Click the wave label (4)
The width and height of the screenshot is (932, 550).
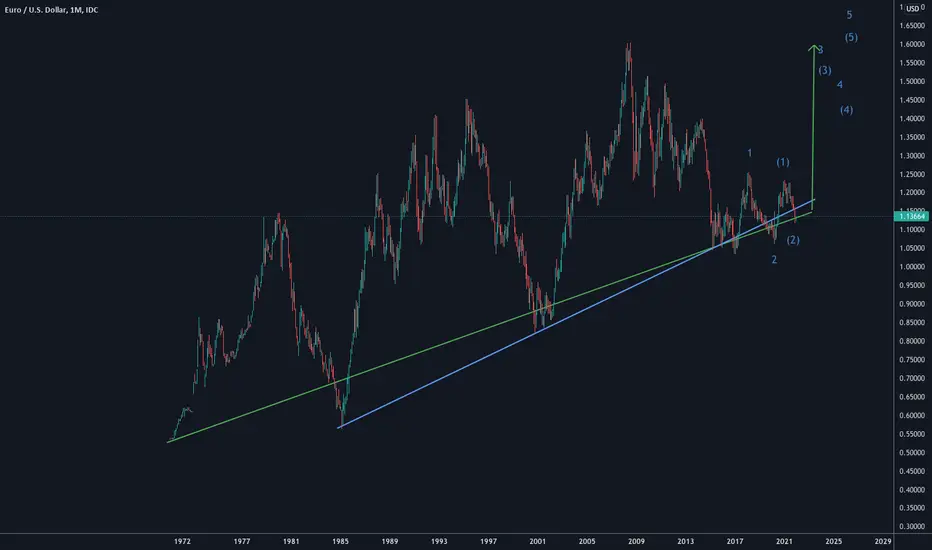click(x=846, y=110)
